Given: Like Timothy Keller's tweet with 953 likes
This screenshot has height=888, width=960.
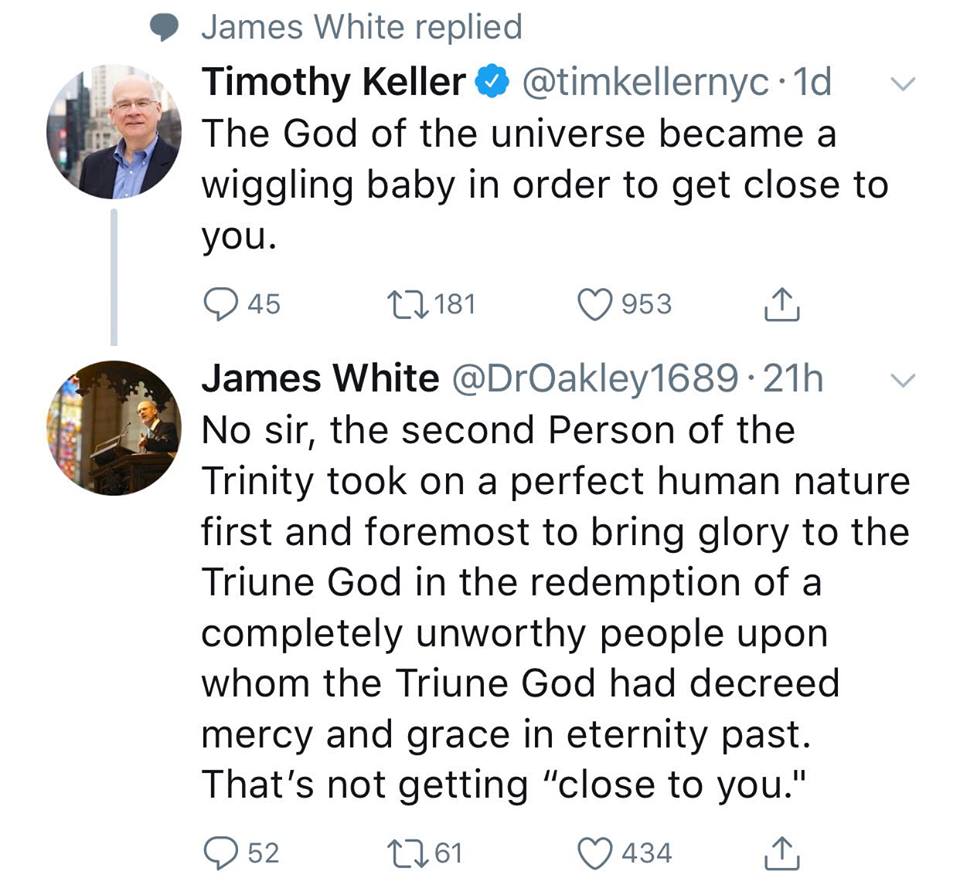Looking at the screenshot, I should [597, 304].
